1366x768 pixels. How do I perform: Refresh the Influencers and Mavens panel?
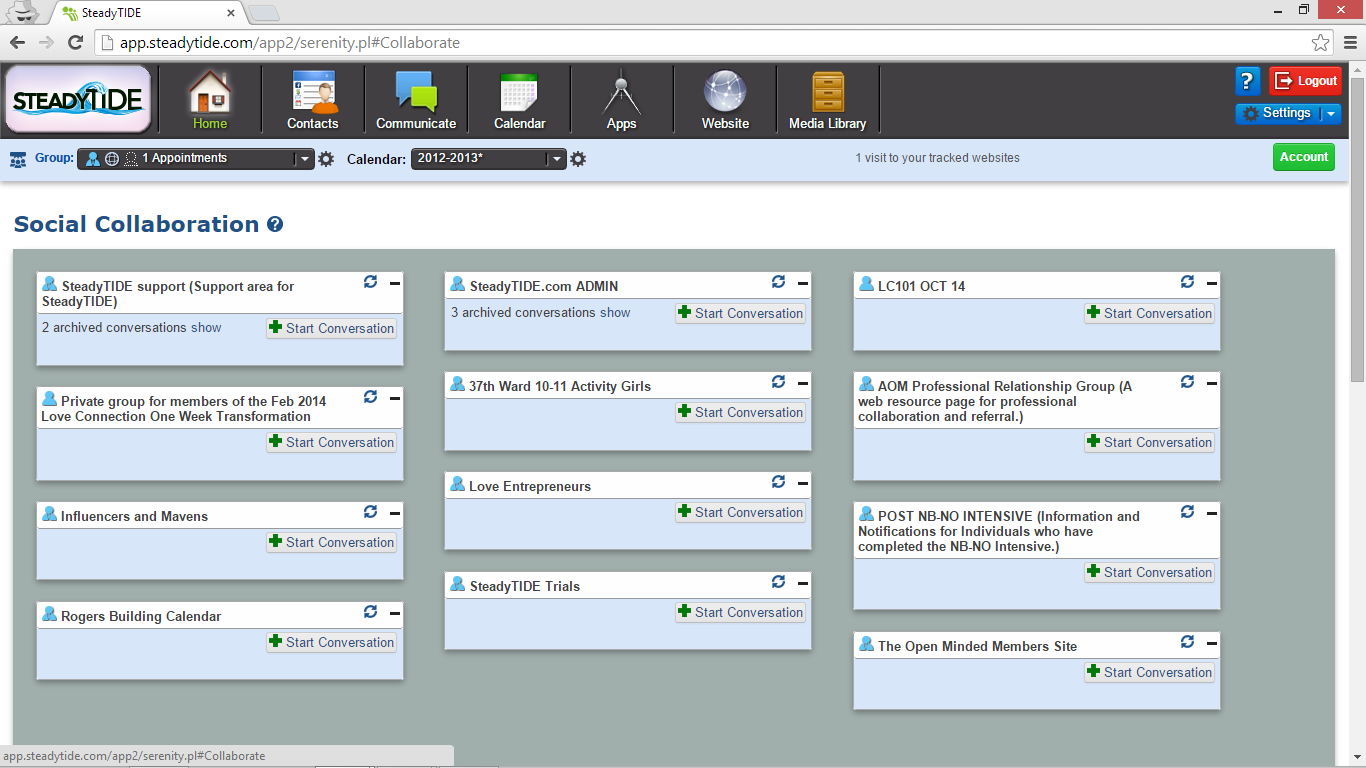tap(370, 512)
